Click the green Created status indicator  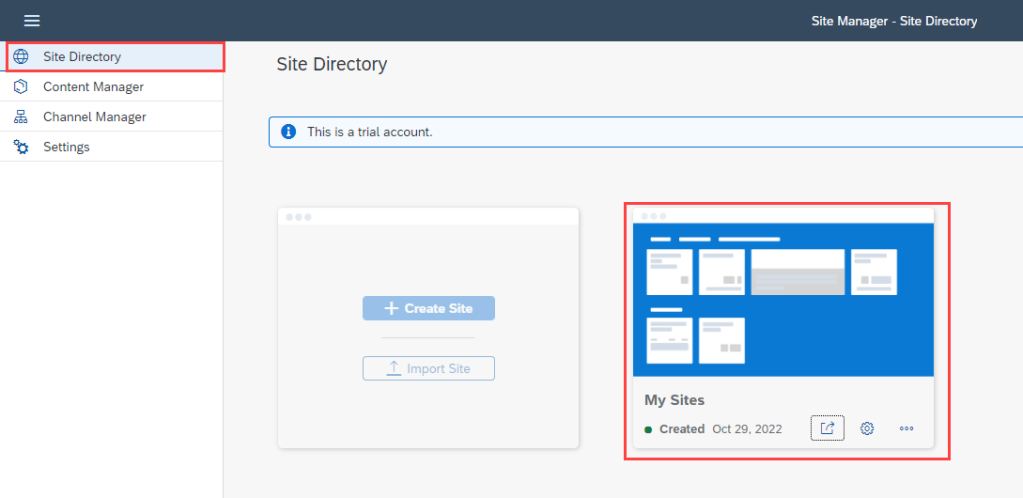(x=649, y=429)
